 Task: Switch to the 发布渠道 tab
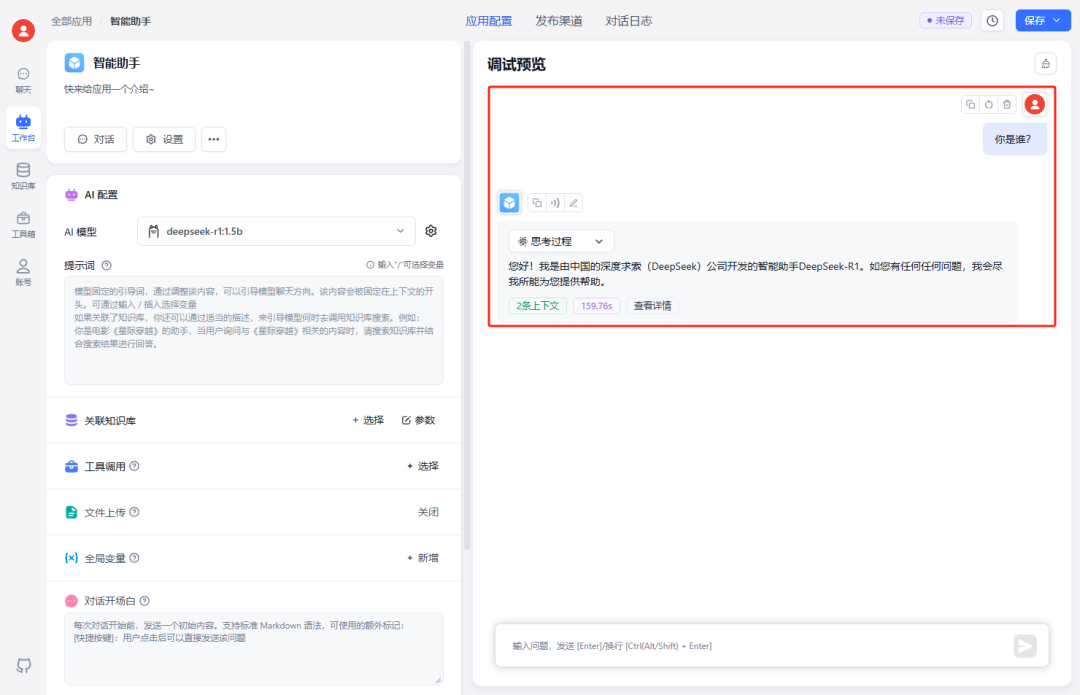(558, 20)
